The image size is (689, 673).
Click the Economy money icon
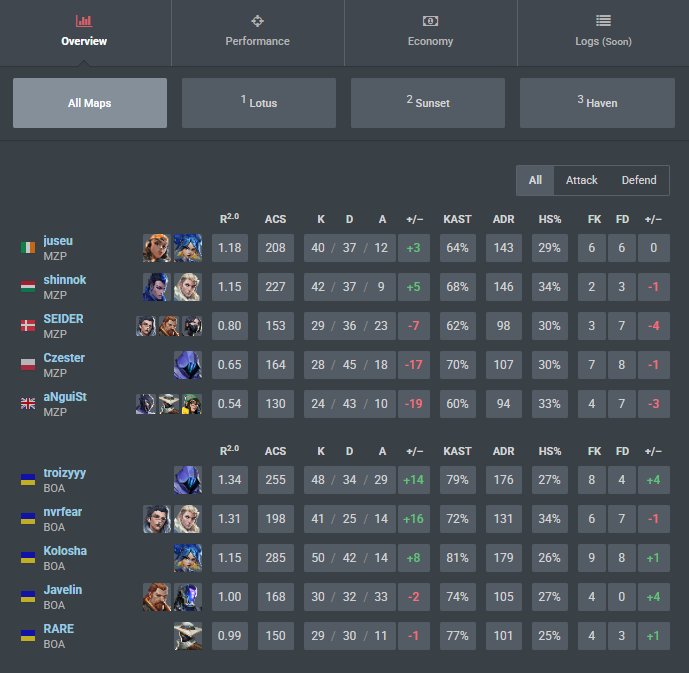click(x=431, y=21)
